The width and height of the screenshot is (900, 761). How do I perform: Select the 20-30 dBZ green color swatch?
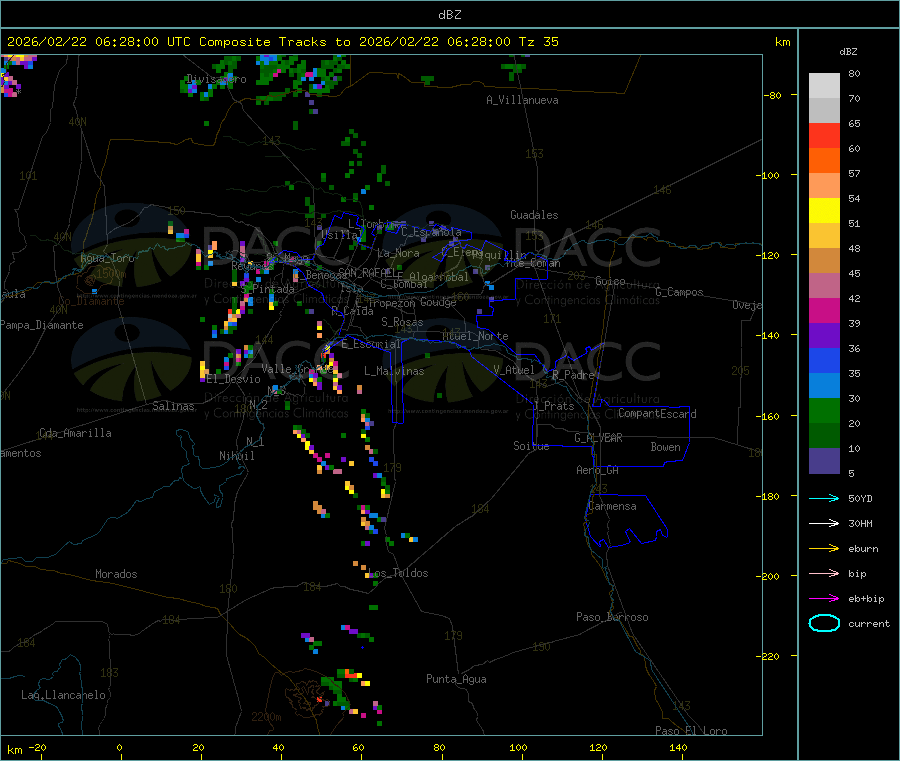(x=824, y=410)
